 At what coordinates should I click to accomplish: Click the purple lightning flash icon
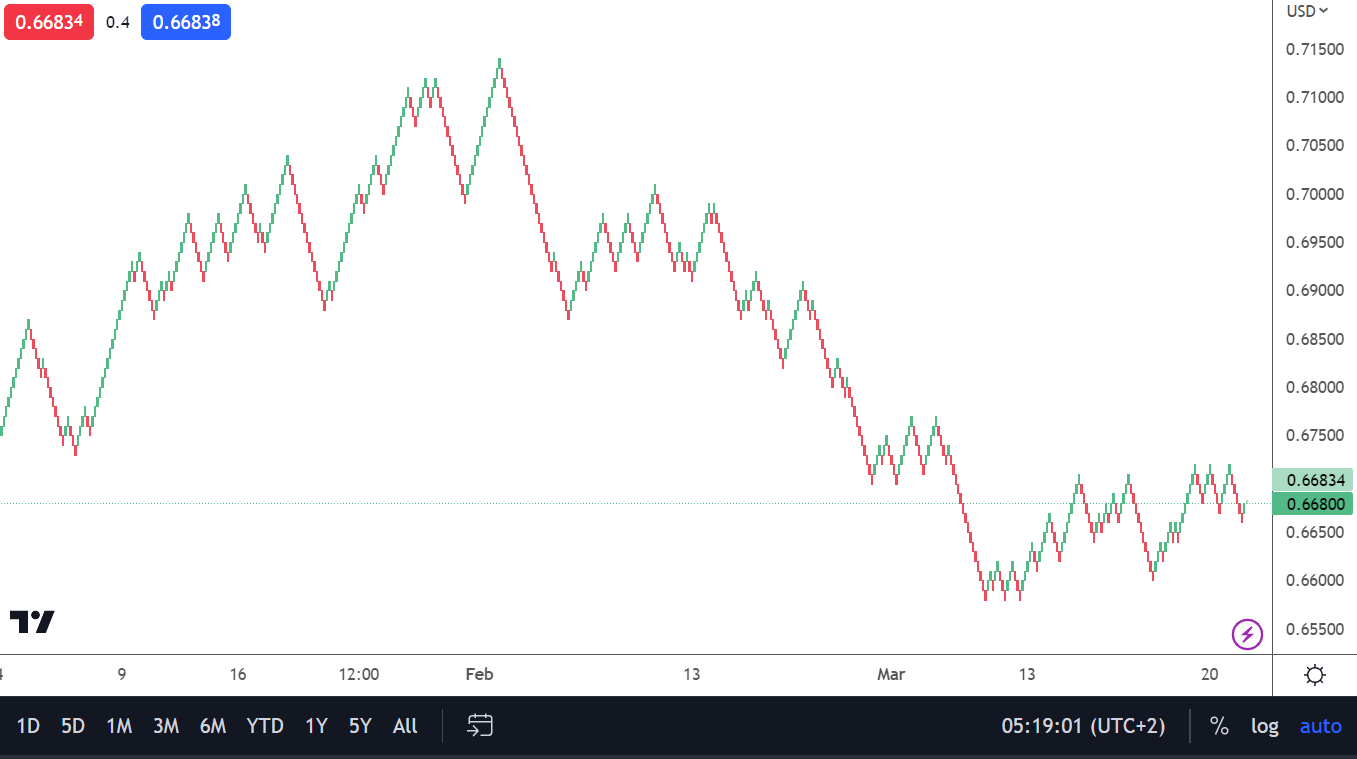coord(1247,634)
